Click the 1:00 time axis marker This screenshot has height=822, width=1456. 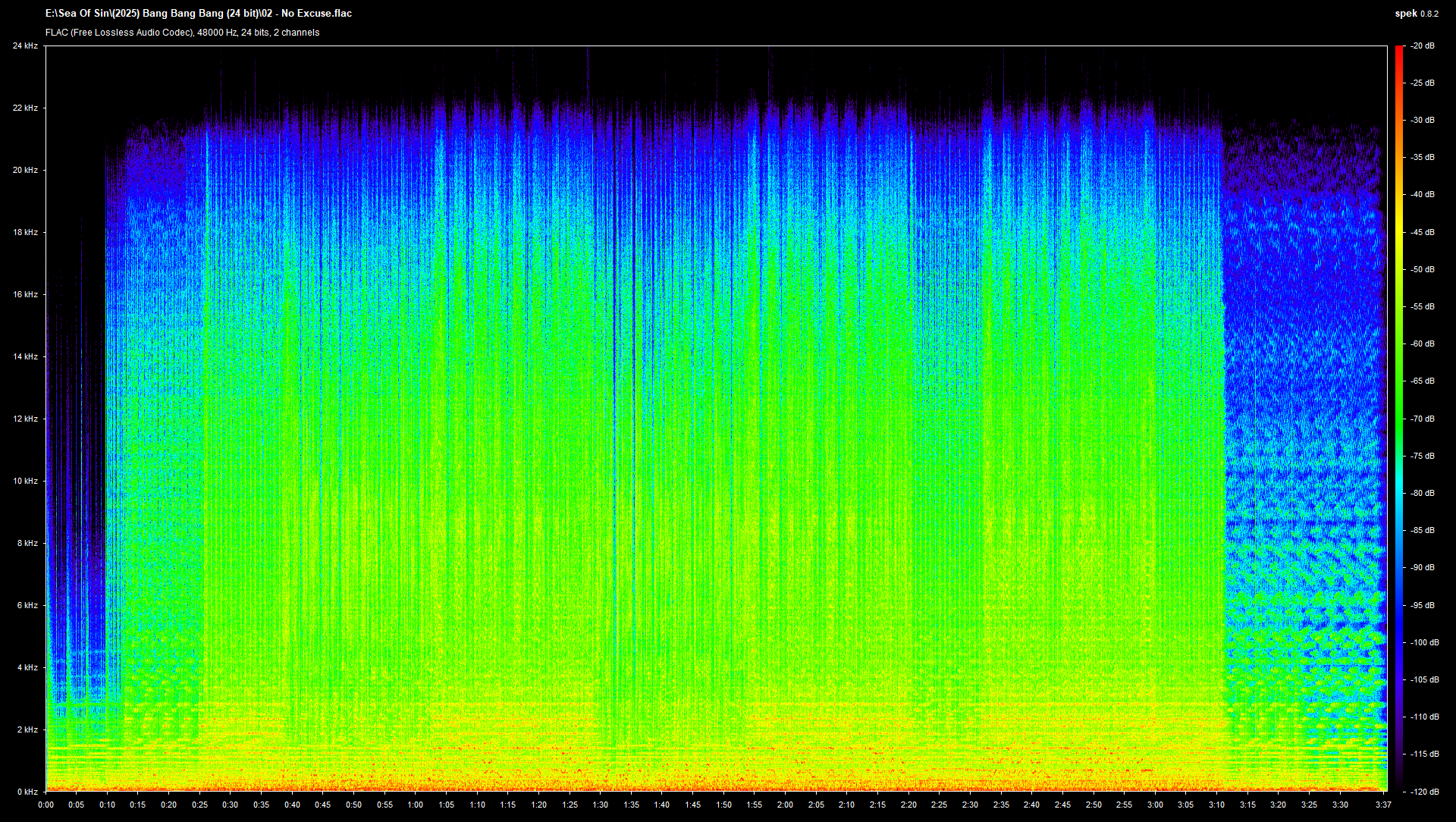click(415, 805)
